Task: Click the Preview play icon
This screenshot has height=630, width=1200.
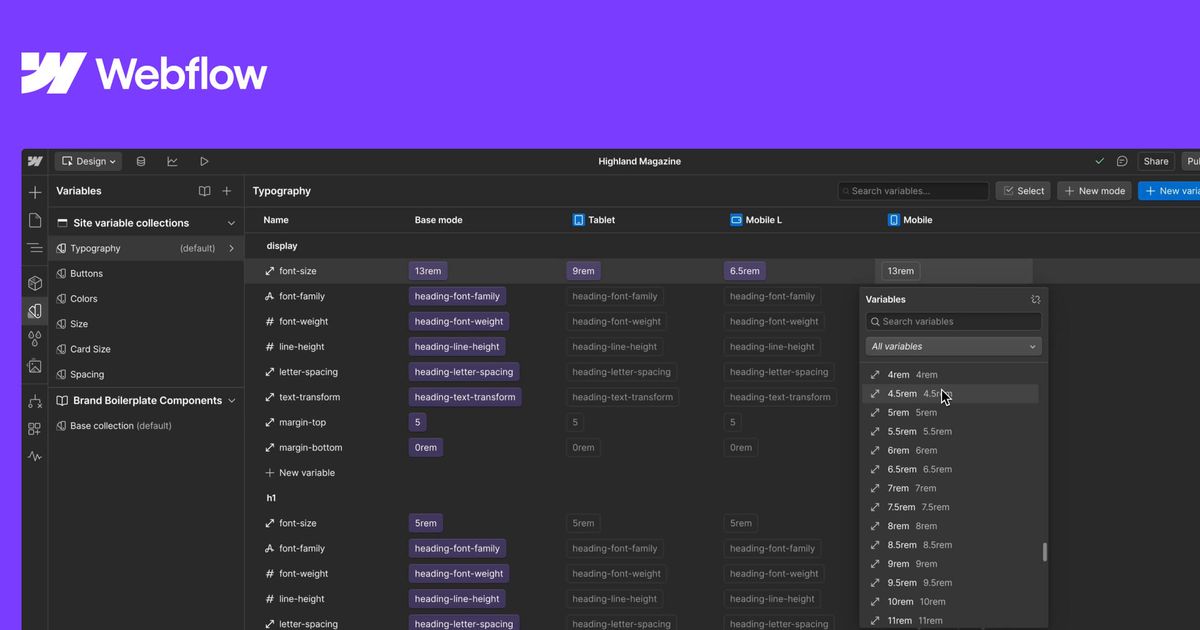Action: tap(204, 161)
